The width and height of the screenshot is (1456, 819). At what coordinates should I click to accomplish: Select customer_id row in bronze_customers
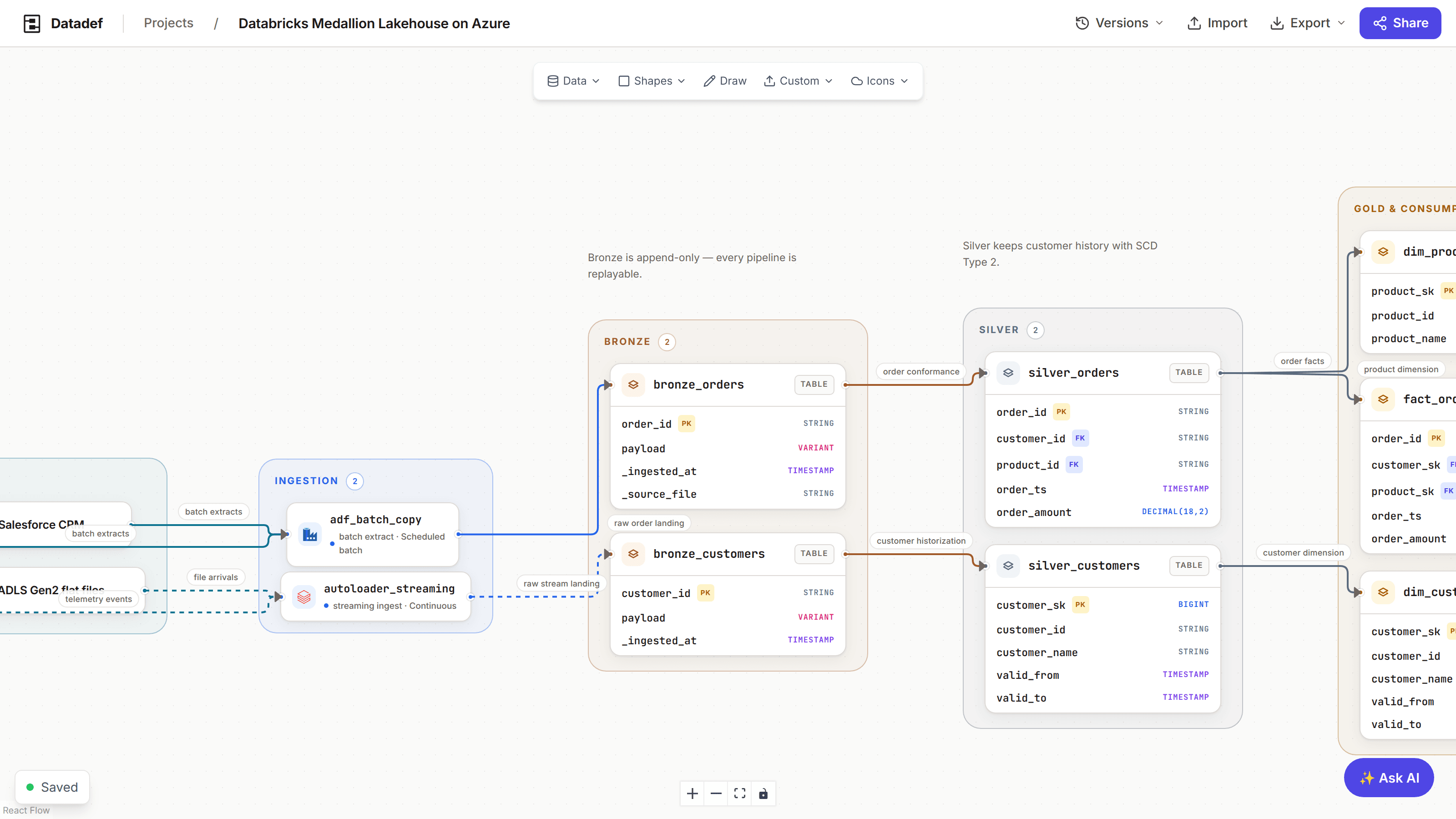click(x=728, y=593)
